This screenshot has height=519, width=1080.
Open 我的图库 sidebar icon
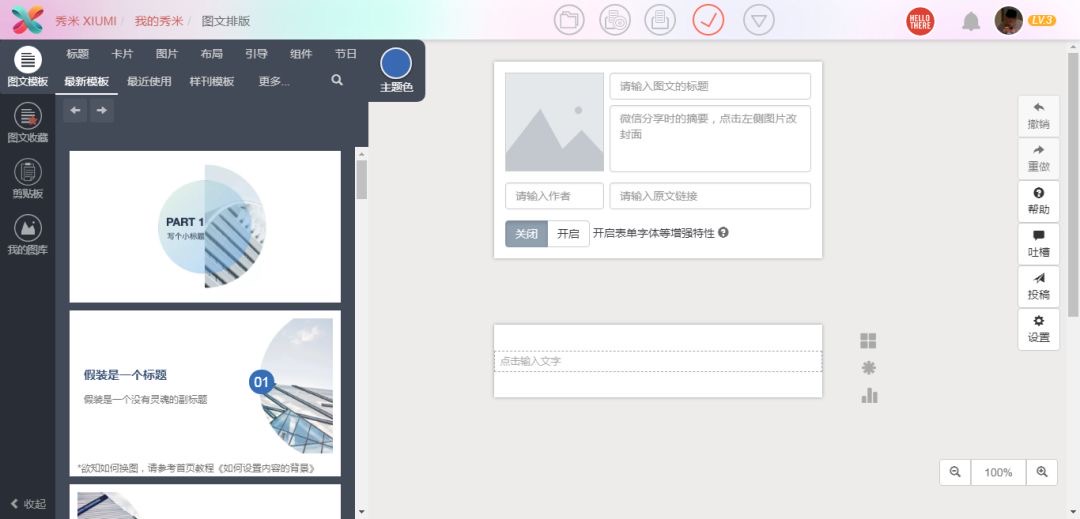28,235
